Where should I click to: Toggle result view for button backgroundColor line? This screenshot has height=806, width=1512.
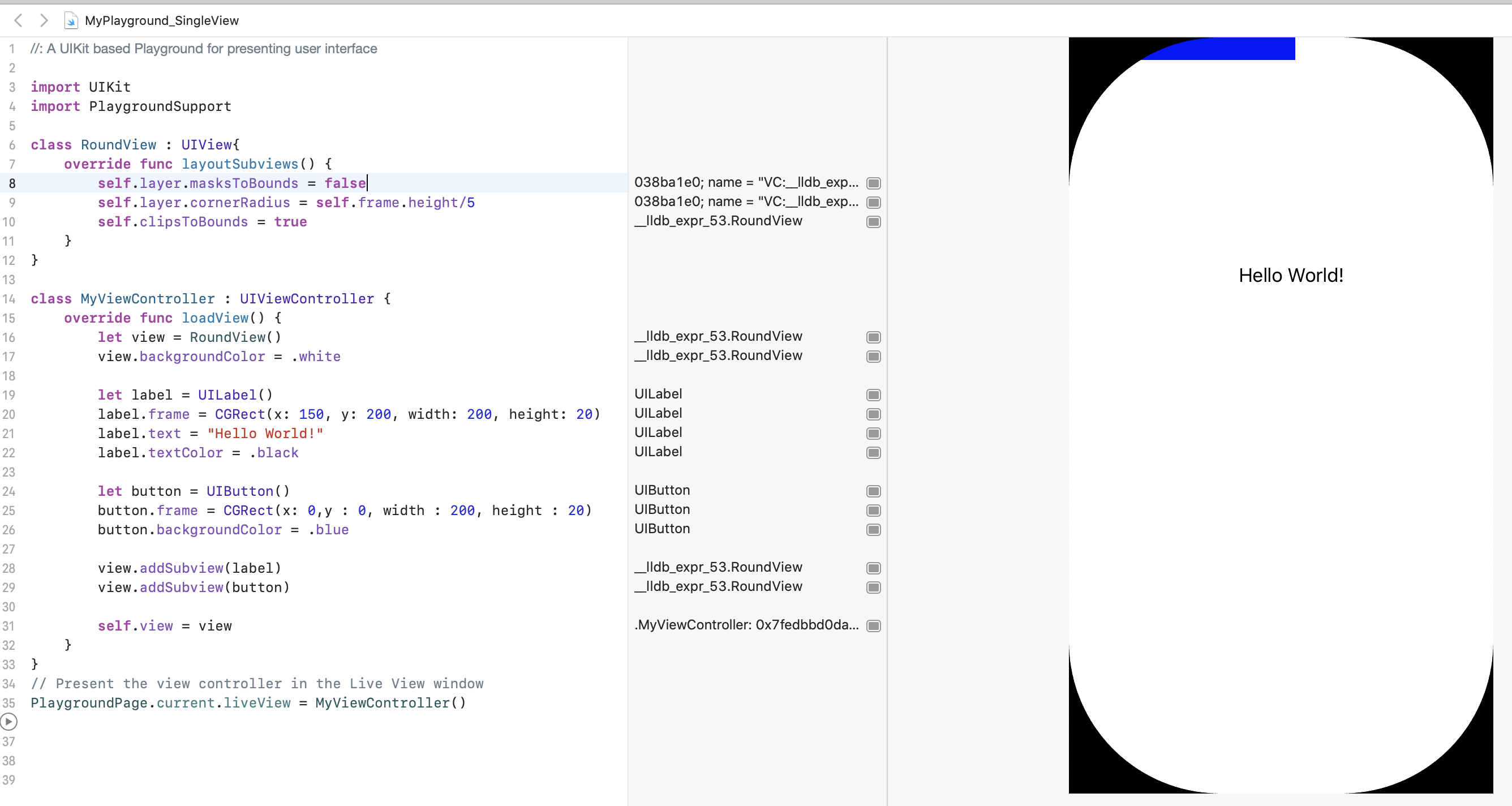(873, 530)
